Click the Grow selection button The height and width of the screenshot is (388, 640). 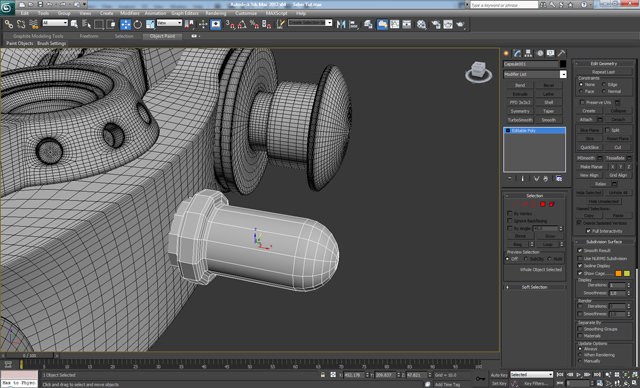(x=550, y=236)
